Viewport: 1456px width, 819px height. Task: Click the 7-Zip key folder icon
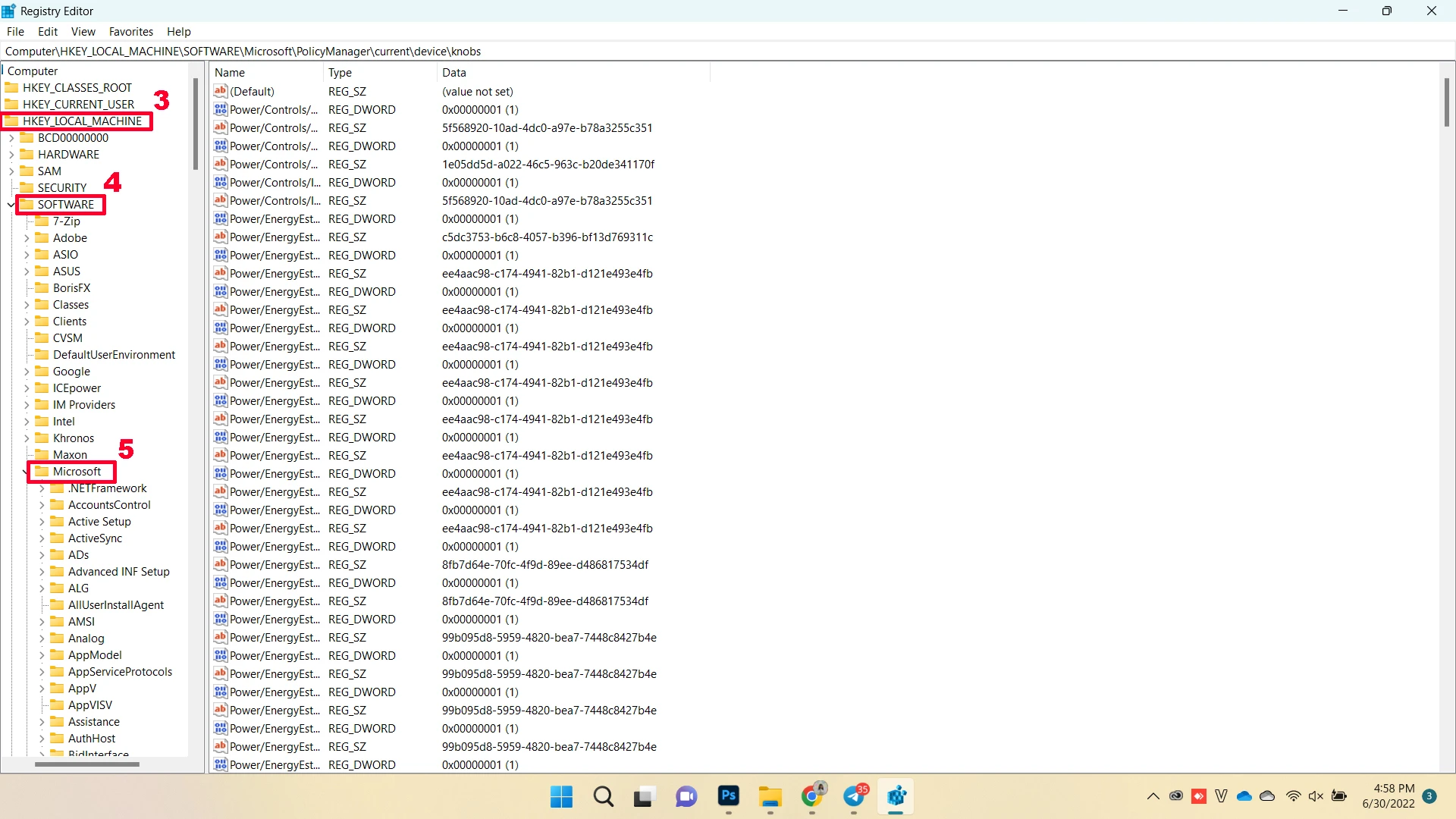coord(42,221)
